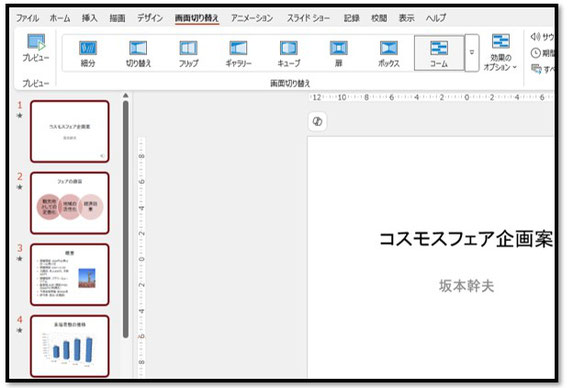Switch to the ホーム tab
The height and width of the screenshot is (388, 573).
pyautogui.click(x=60, y=18)
